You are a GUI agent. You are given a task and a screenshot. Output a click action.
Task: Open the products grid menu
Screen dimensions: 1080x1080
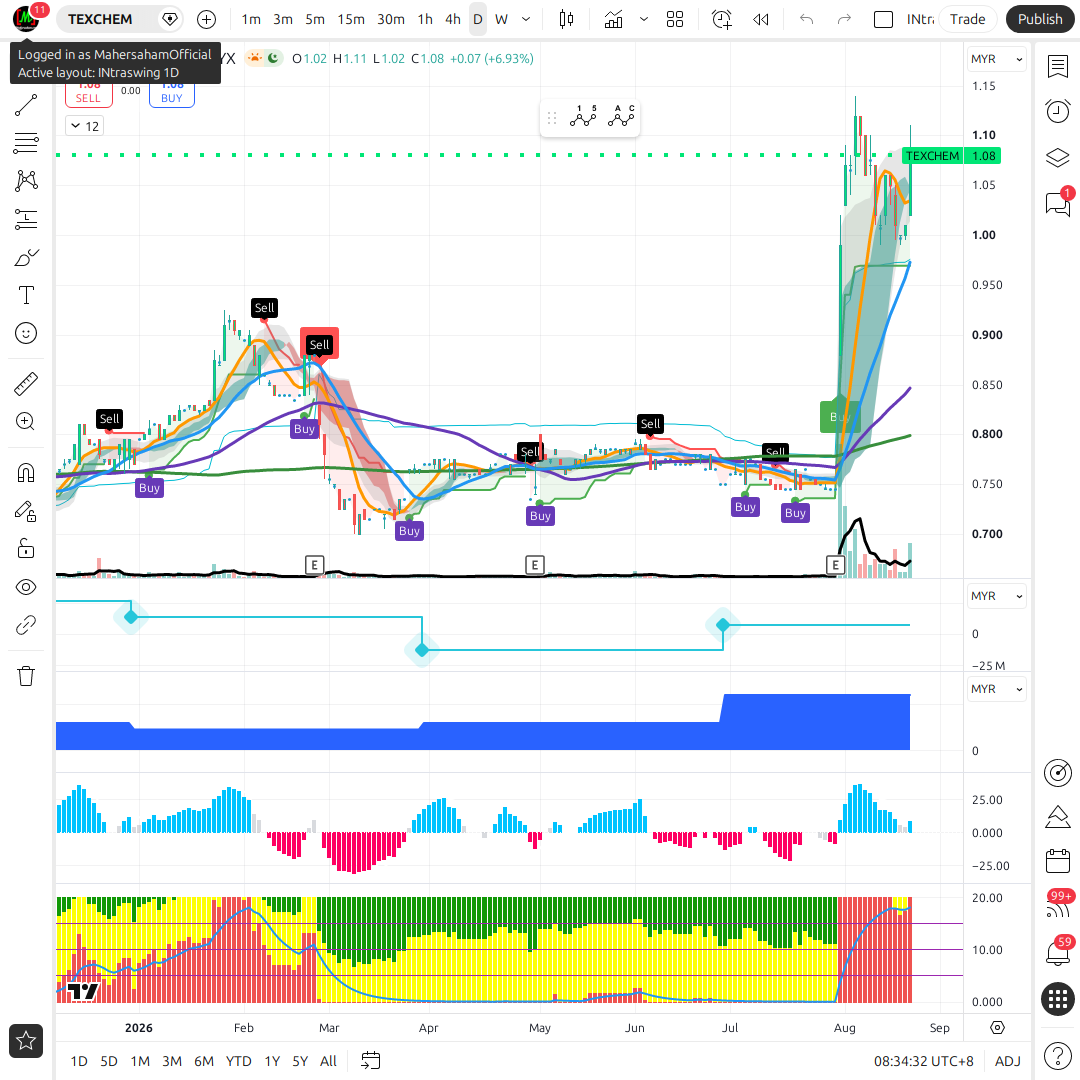tap(1058, 999)
